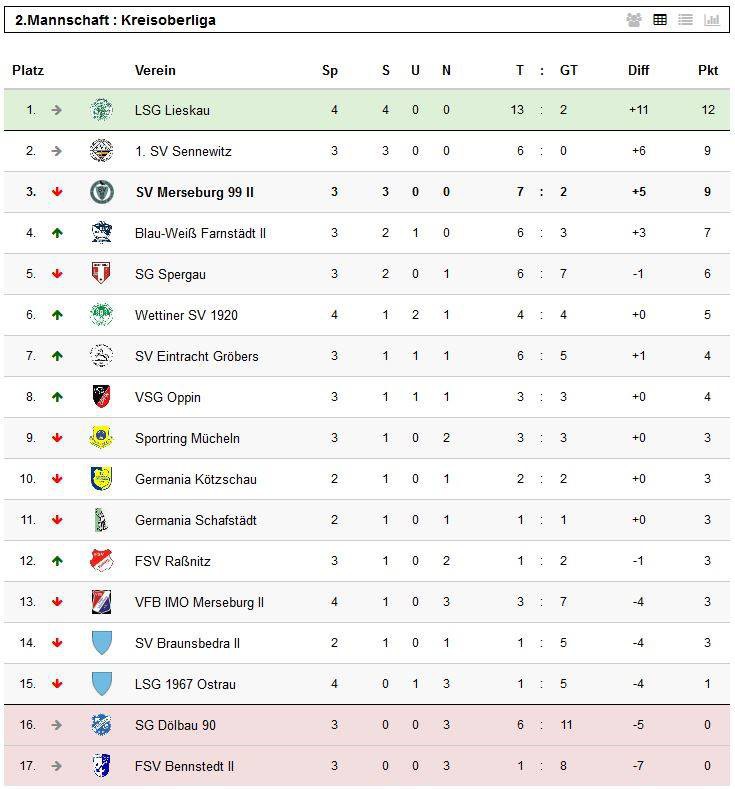Switch to the table view icon
Screen dimensions: 735x789
tap(660, 20)
